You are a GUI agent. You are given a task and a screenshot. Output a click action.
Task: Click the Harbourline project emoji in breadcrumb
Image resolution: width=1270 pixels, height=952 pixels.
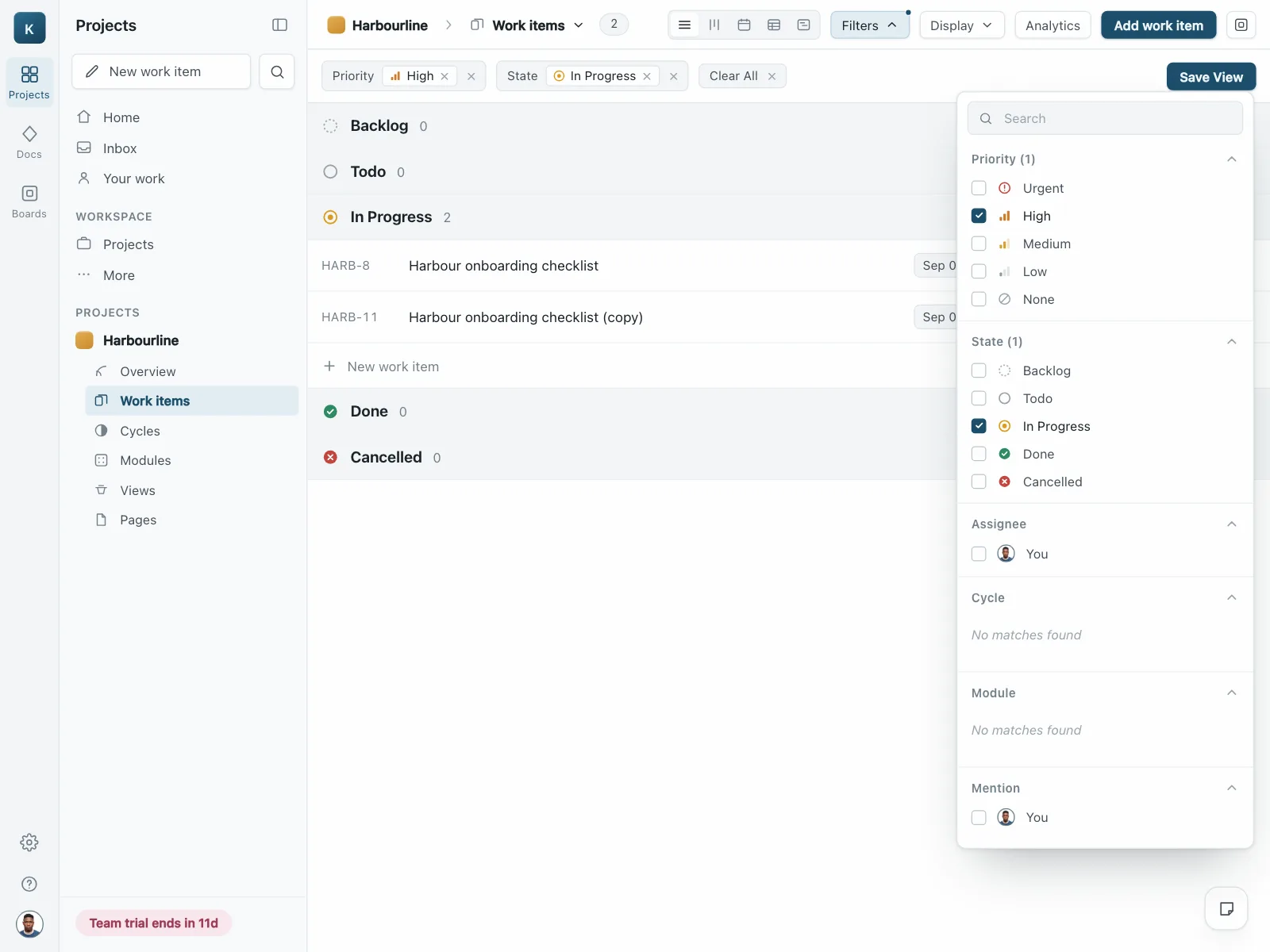point(337,25)
